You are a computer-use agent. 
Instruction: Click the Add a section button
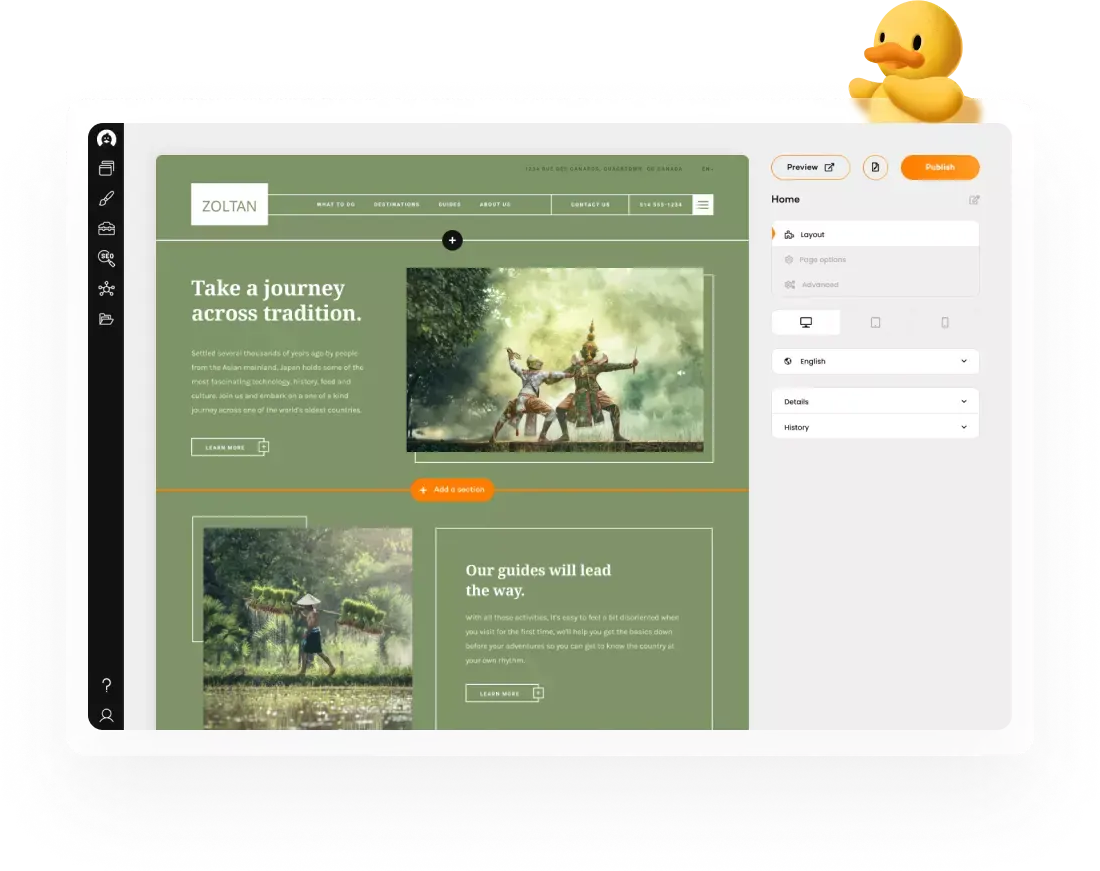click(x=452, y=490)
